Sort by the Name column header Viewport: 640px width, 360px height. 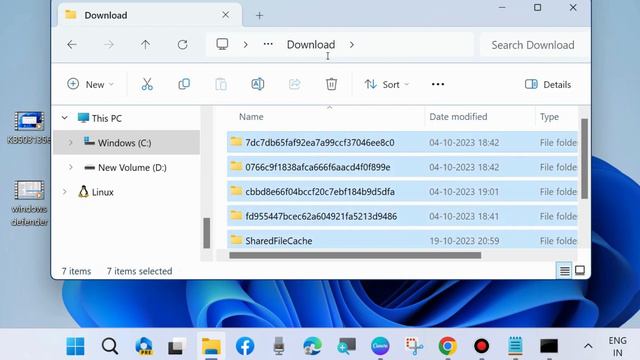[x=251, y=117]
